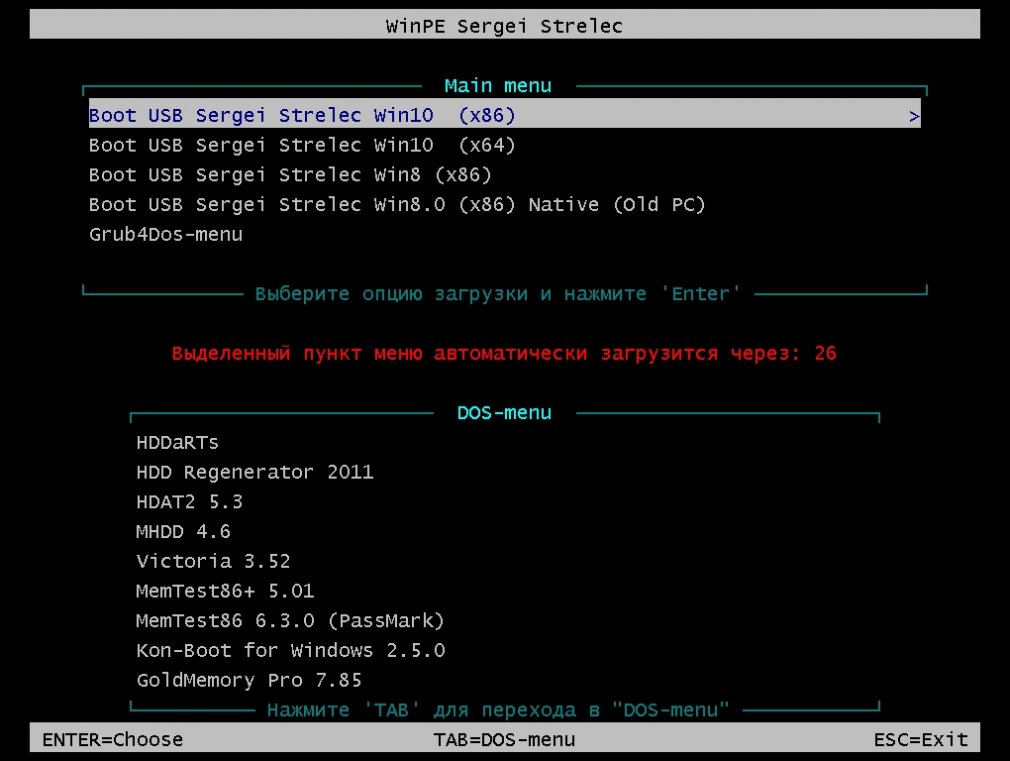Click the ESC=Exit hint
Screen dimensions: 1010x761
click(x=920, y=739)
